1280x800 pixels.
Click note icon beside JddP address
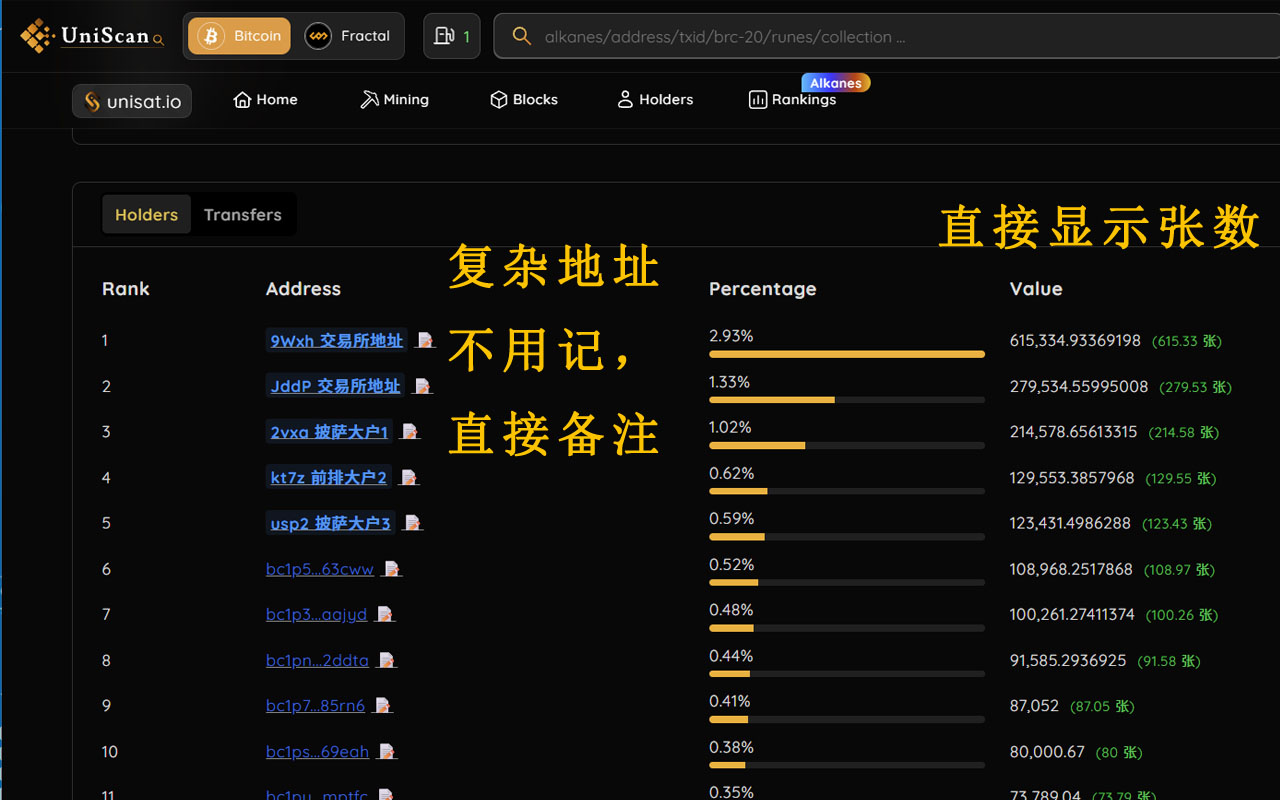pyautogui.click(x=422, y=386)
